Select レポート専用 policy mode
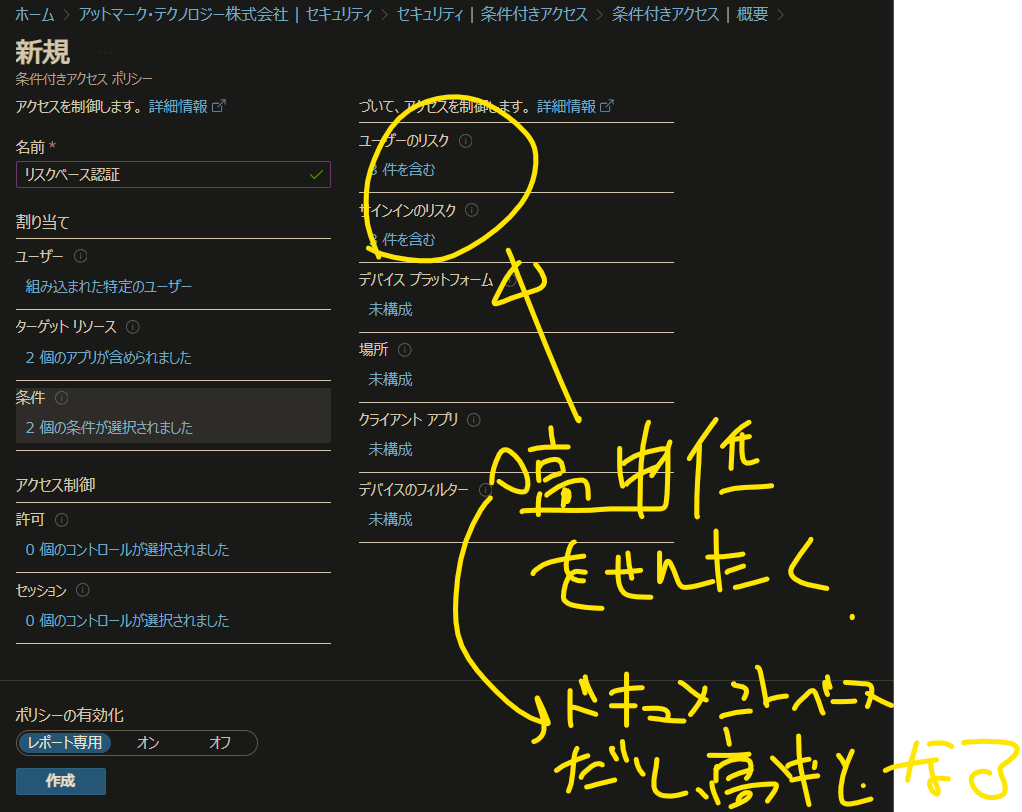The height and width of the screenshot is (812, 1022). 63,743
